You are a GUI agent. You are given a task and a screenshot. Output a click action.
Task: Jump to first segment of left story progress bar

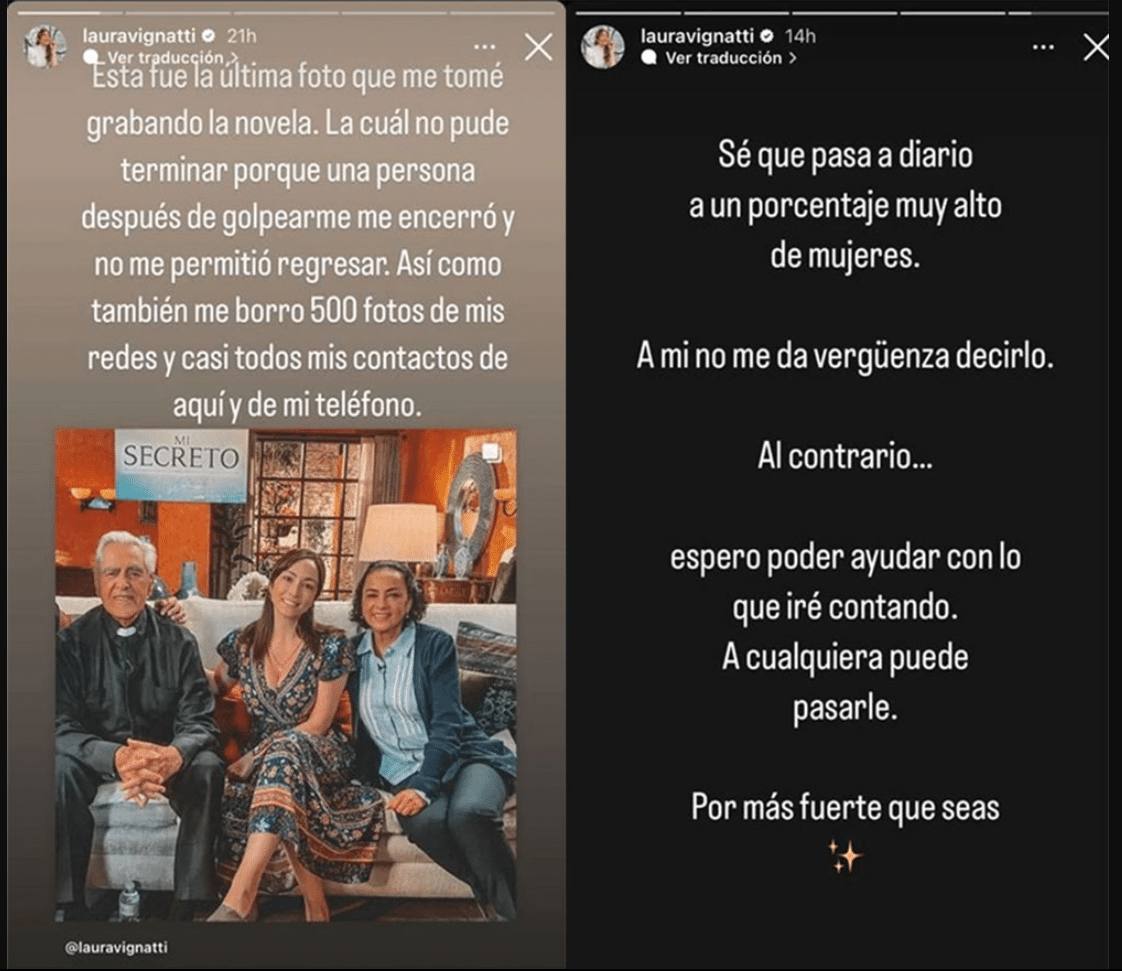point(70,12)
